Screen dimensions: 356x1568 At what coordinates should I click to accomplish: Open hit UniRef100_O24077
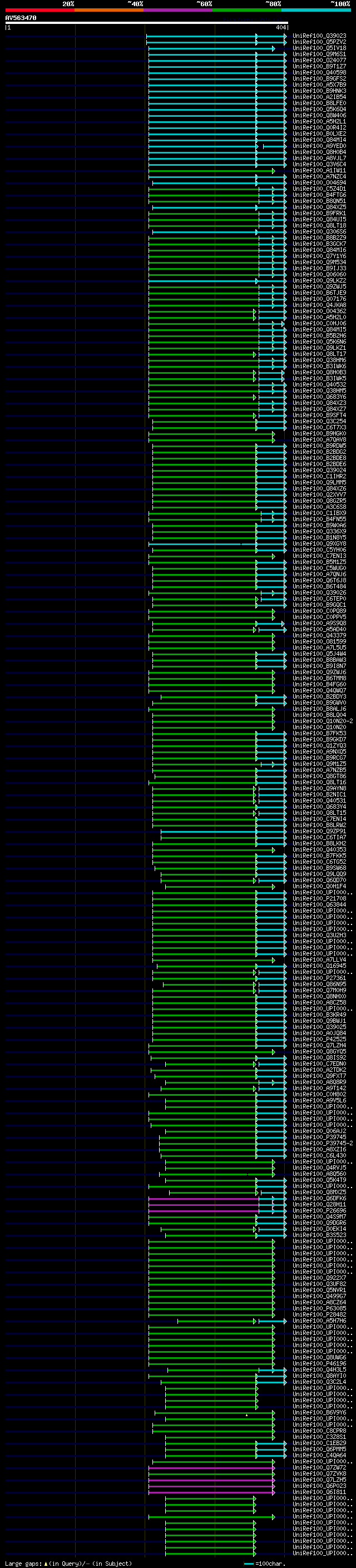319,60
